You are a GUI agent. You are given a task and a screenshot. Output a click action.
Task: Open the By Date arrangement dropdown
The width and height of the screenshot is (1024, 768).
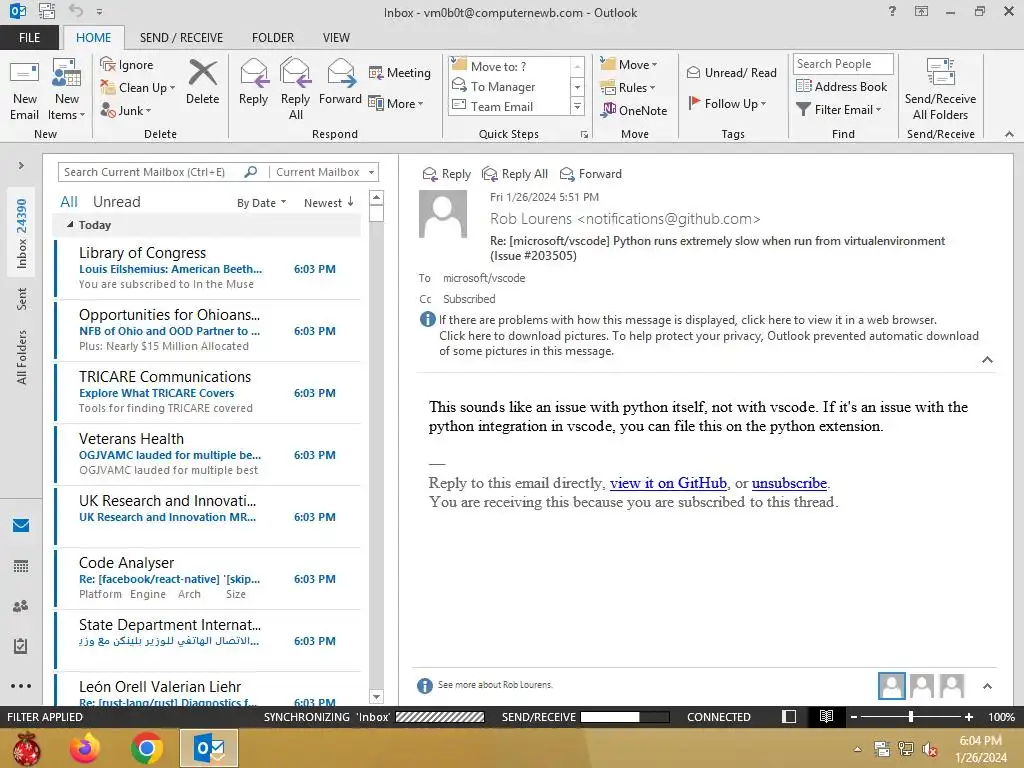tap(261, 202)
